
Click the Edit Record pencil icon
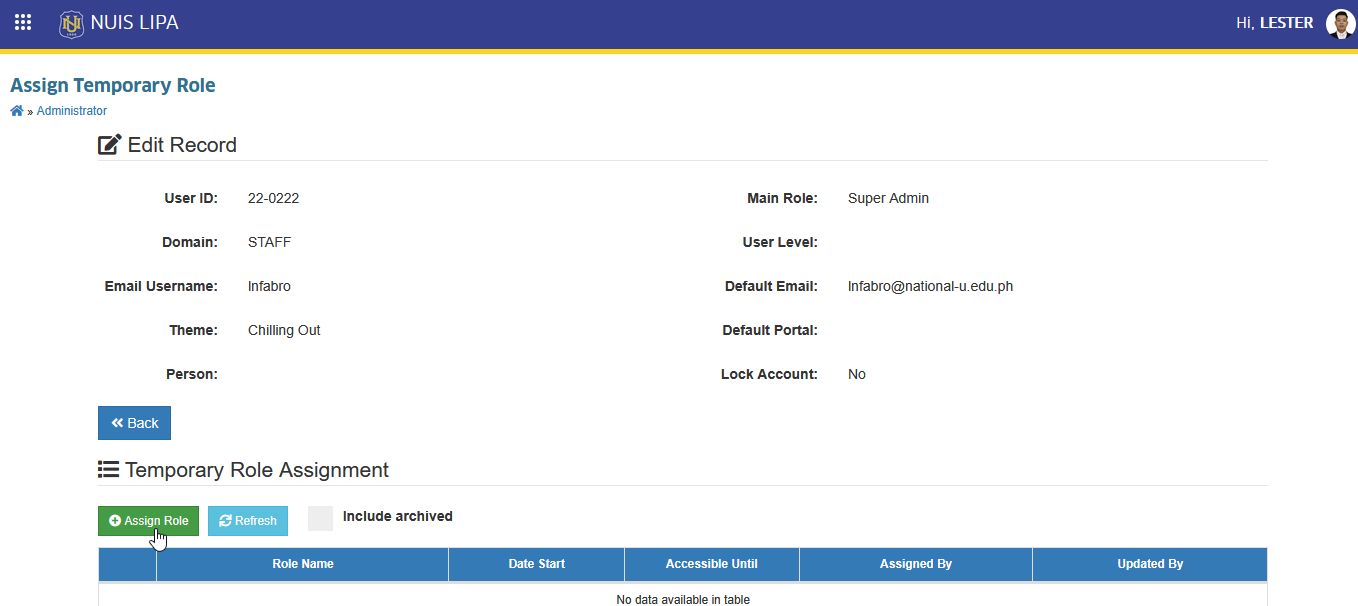(110, 145)
